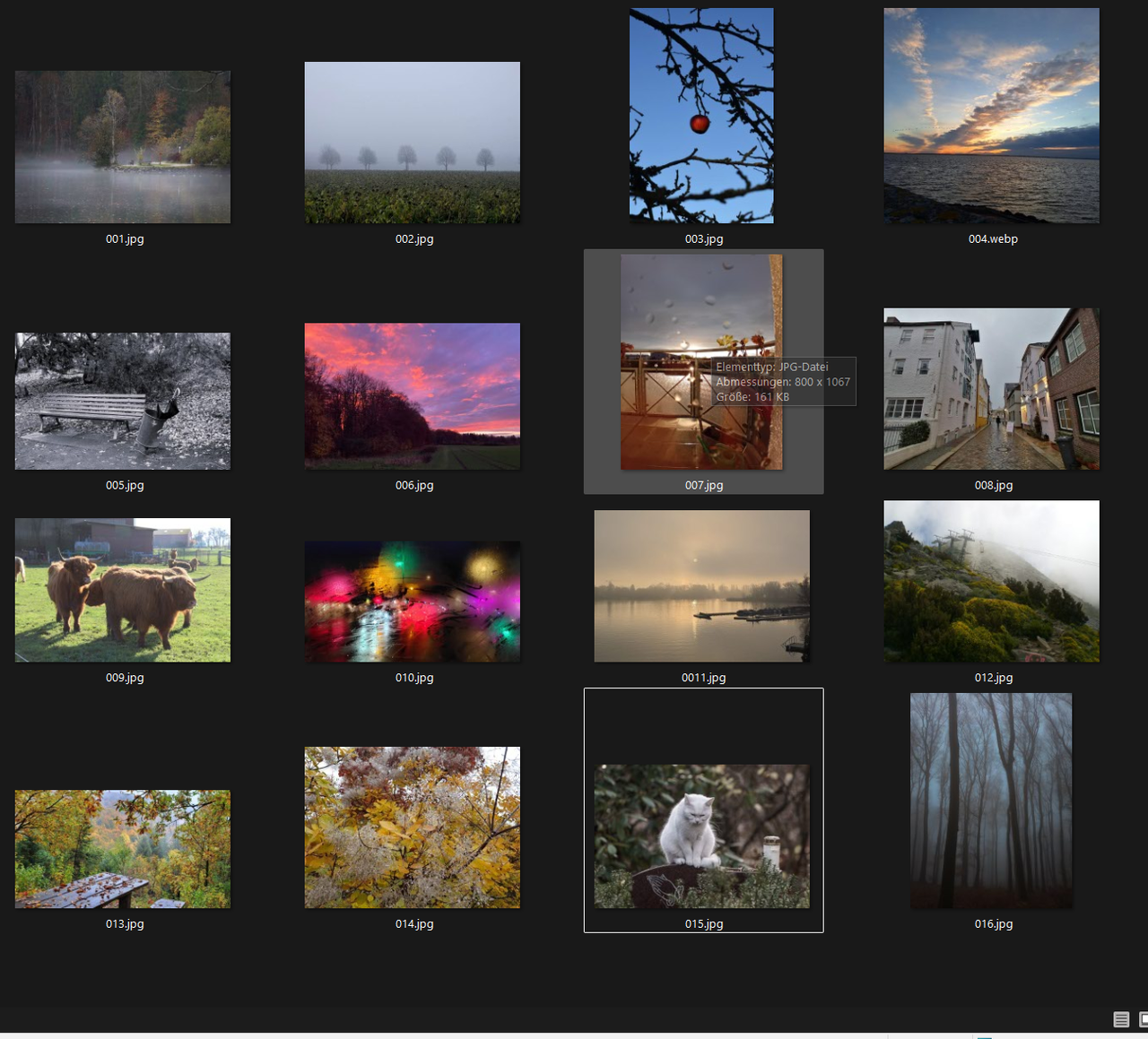The height and width of the screenshot is (1039, 1148).
Task: Select highland cattle thumbnail 009
Action: (x=123, y=590)
